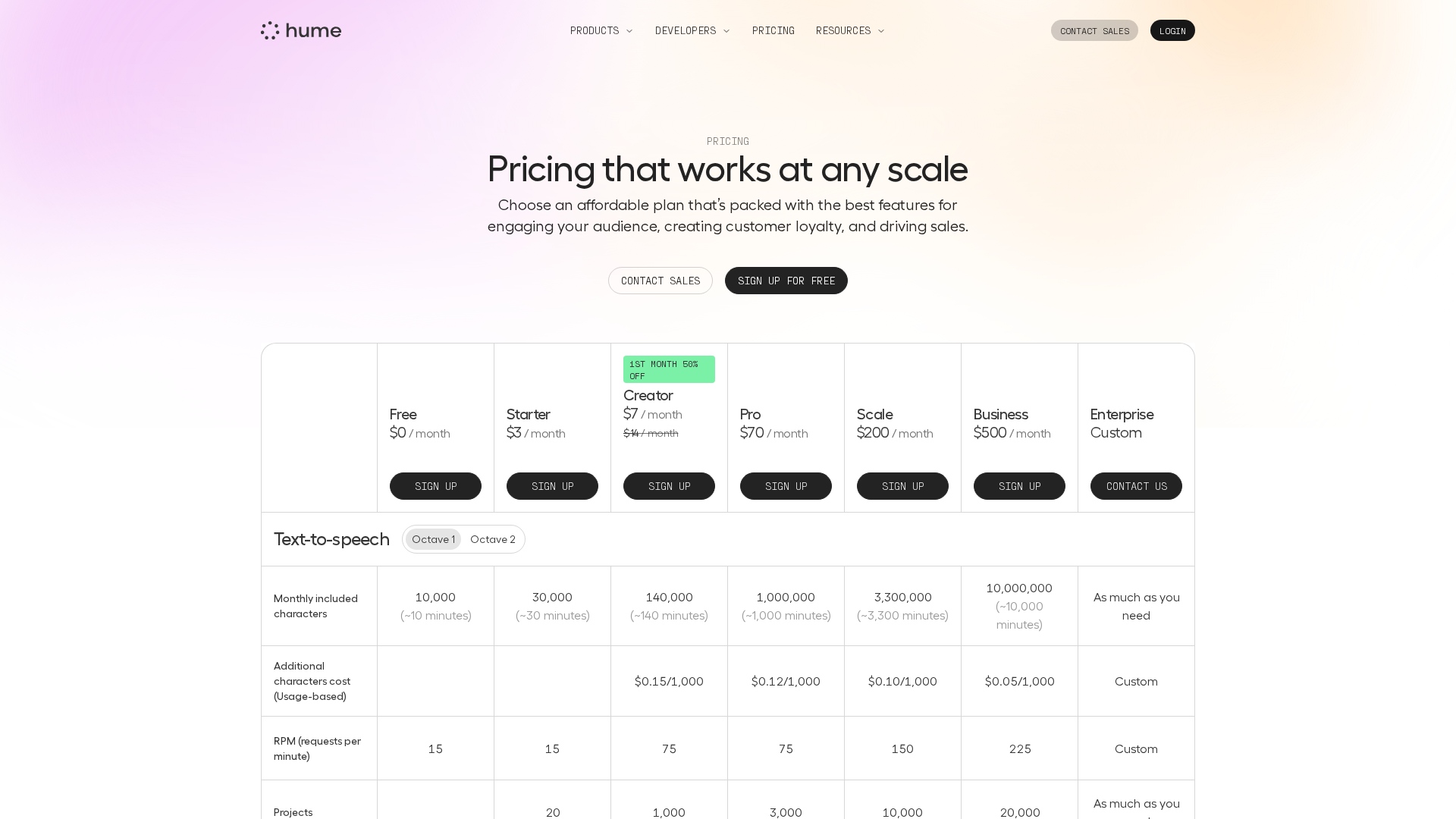This screenshot has width=1456, height=819.
Task: Open the Login page
Action: coord(1172,30)
